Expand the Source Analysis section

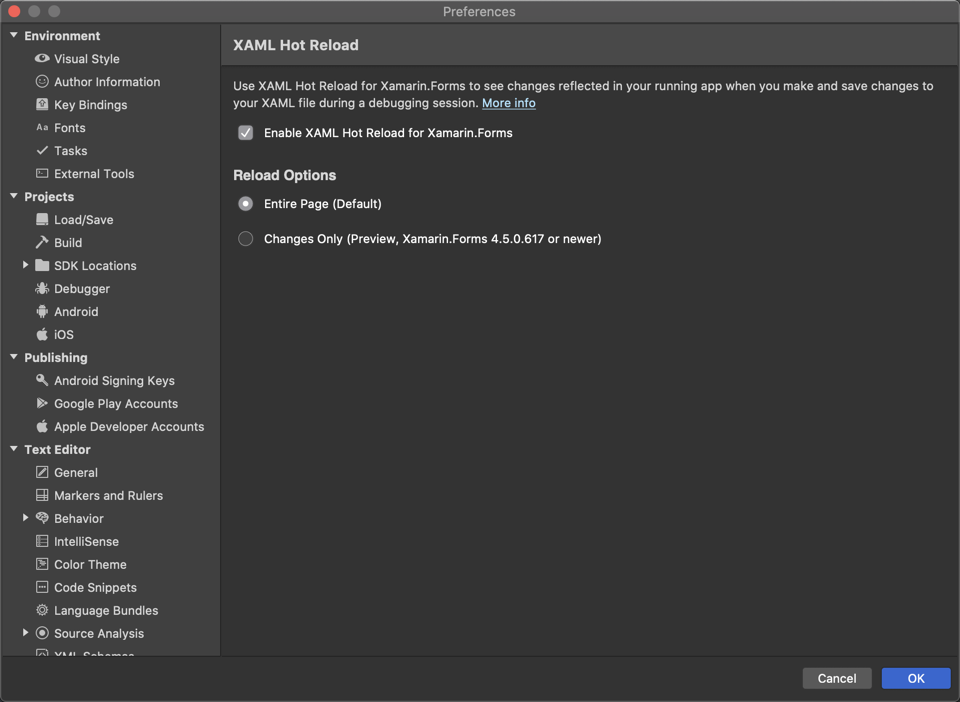(25, 633)
